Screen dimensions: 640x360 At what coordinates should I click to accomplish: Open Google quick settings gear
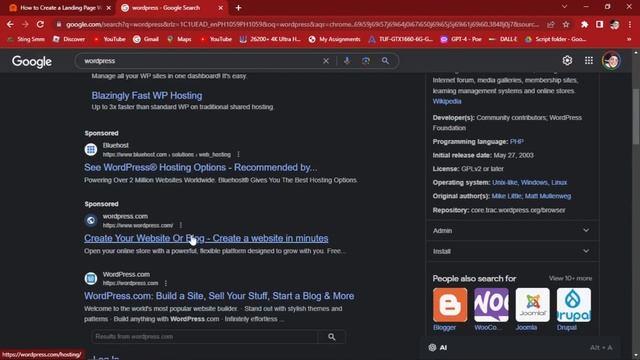(x=567, y=60)
